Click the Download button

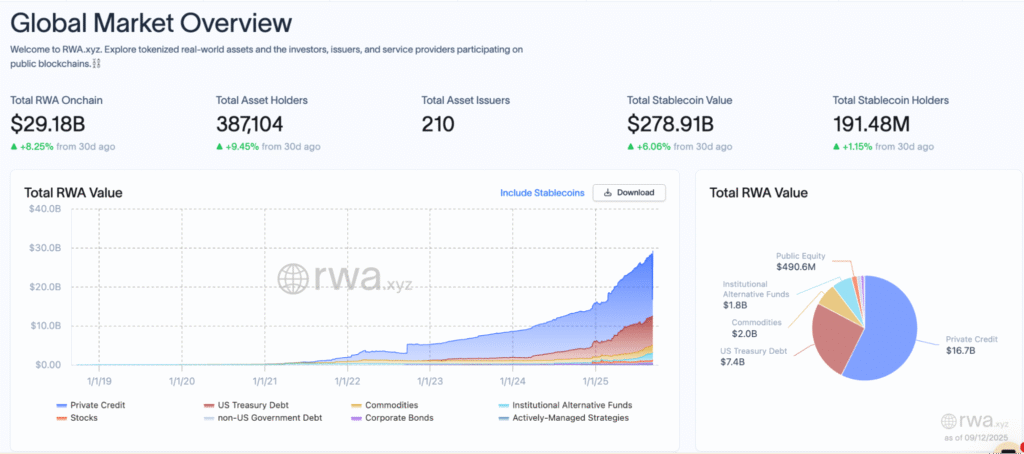[629, 193]
